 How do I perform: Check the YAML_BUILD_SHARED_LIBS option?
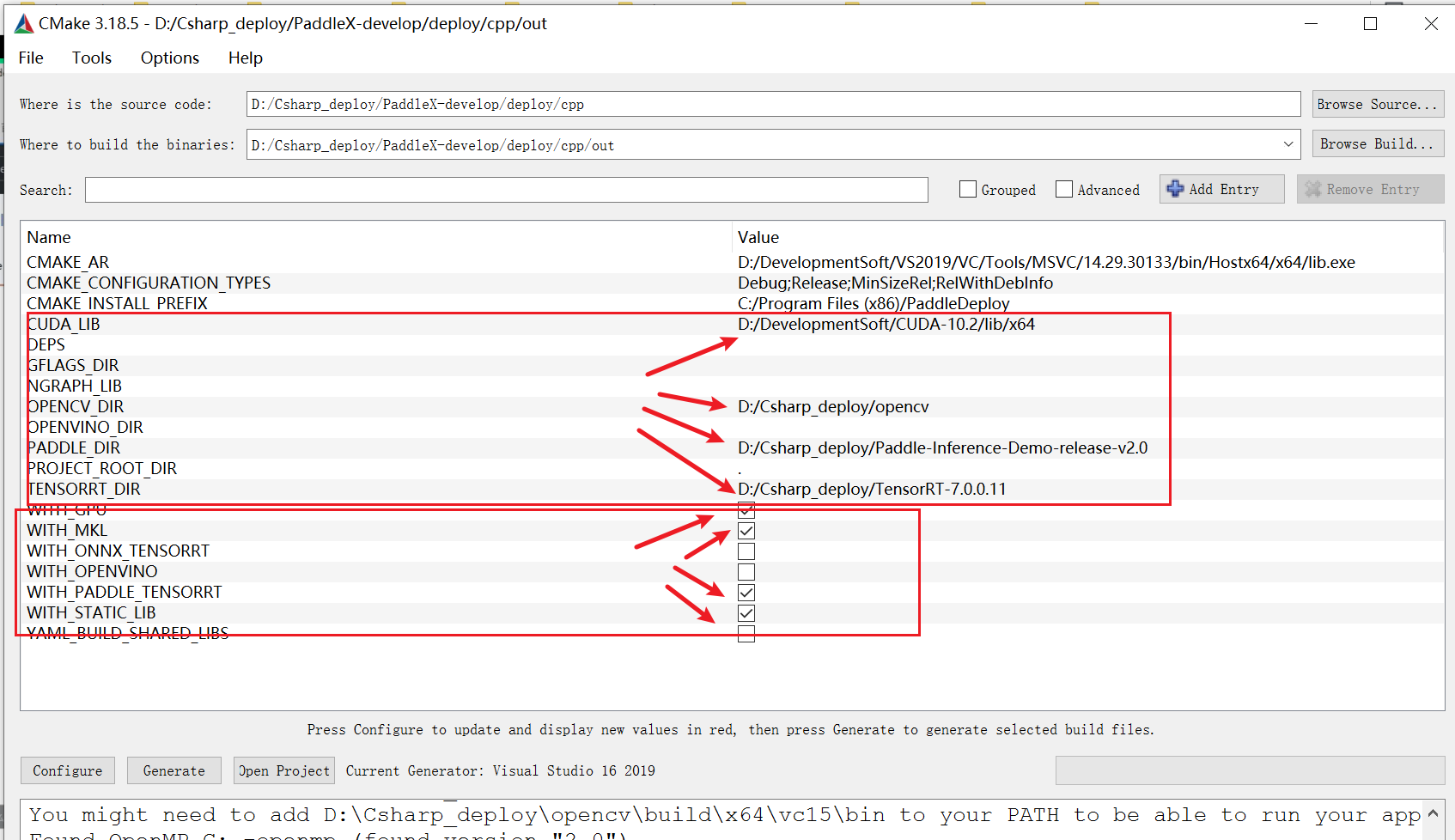[746, 633]
